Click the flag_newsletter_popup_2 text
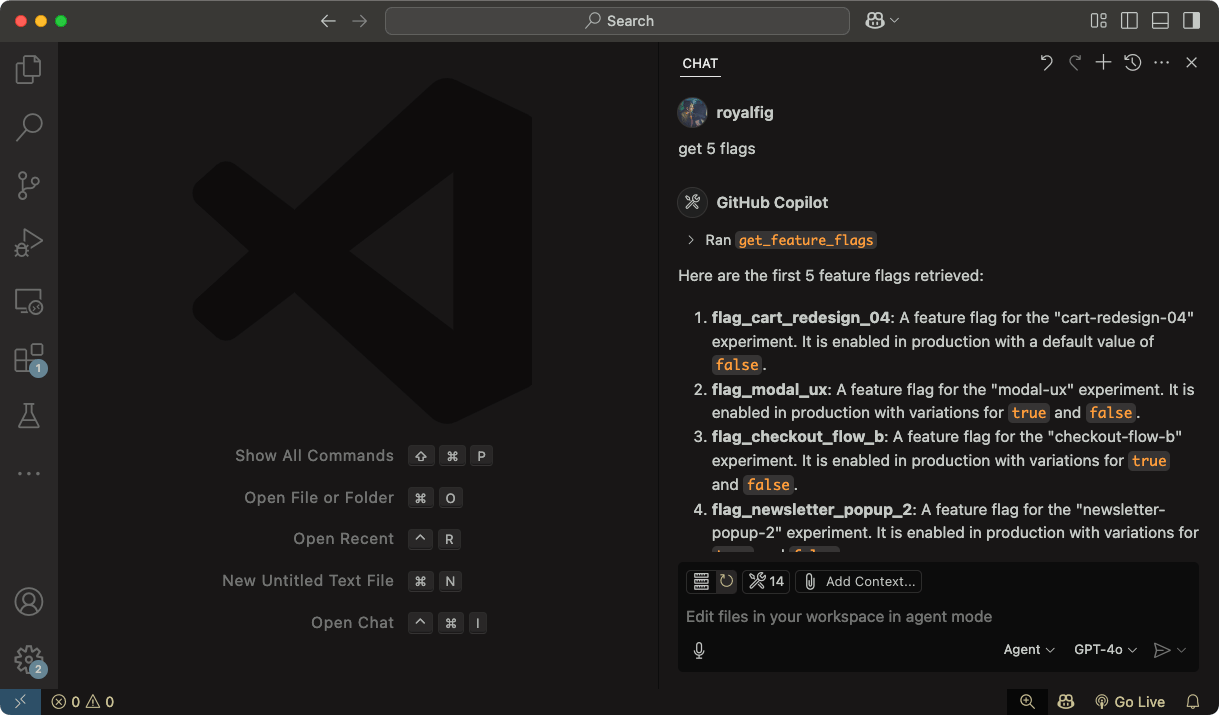Image resolution: width=1219 pixels, height=715 pixels. [x=811, y=509]
